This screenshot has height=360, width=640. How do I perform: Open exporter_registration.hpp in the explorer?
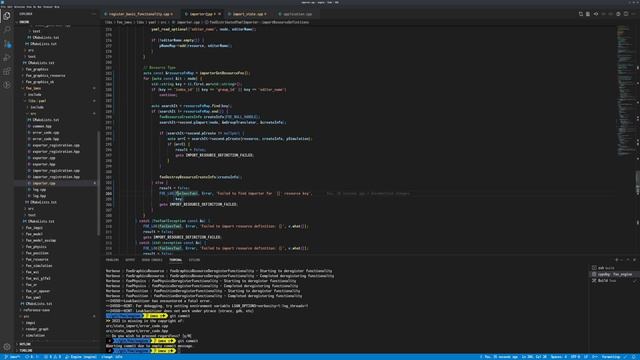[56, 151]
